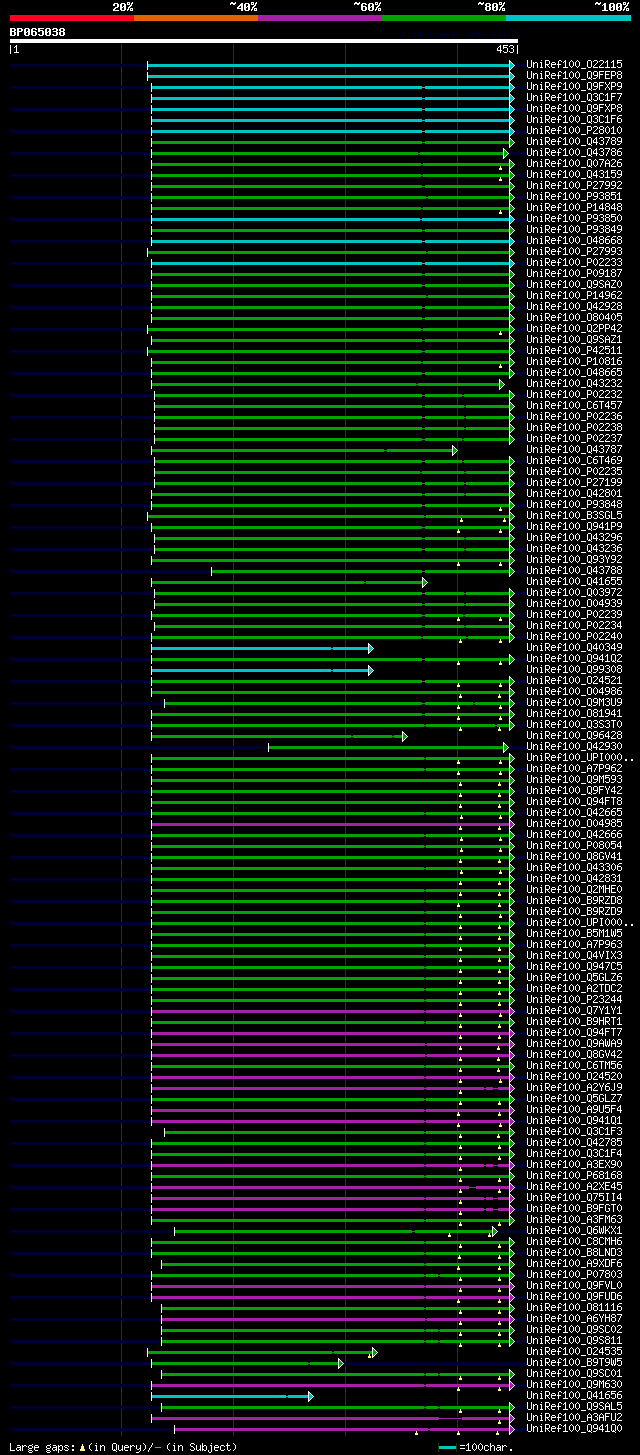Click the UniRef100_P14848 label
640x1455 pixels.
[574, 208]
